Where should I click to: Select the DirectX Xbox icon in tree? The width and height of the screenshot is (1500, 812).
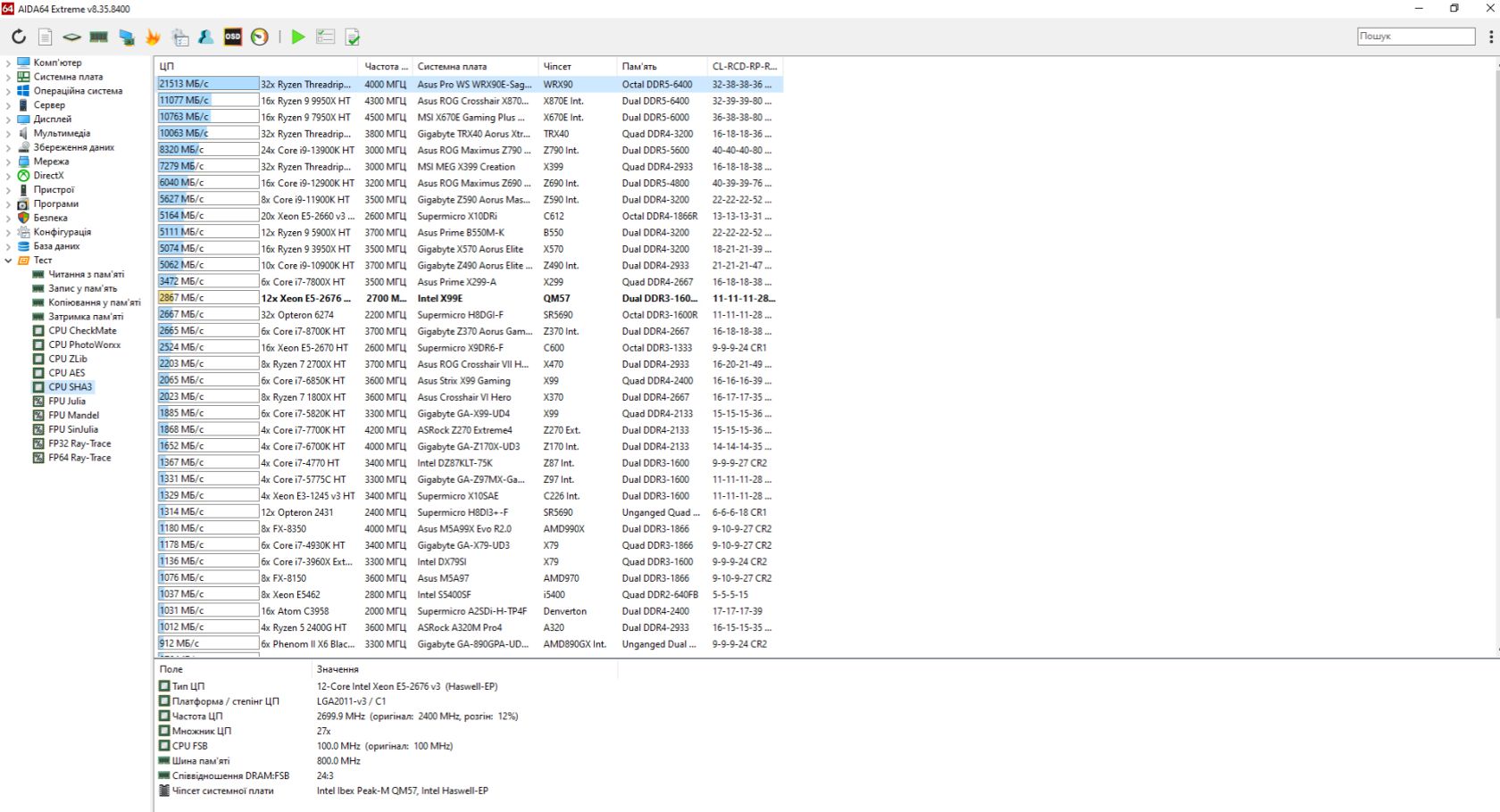[24, 176]
